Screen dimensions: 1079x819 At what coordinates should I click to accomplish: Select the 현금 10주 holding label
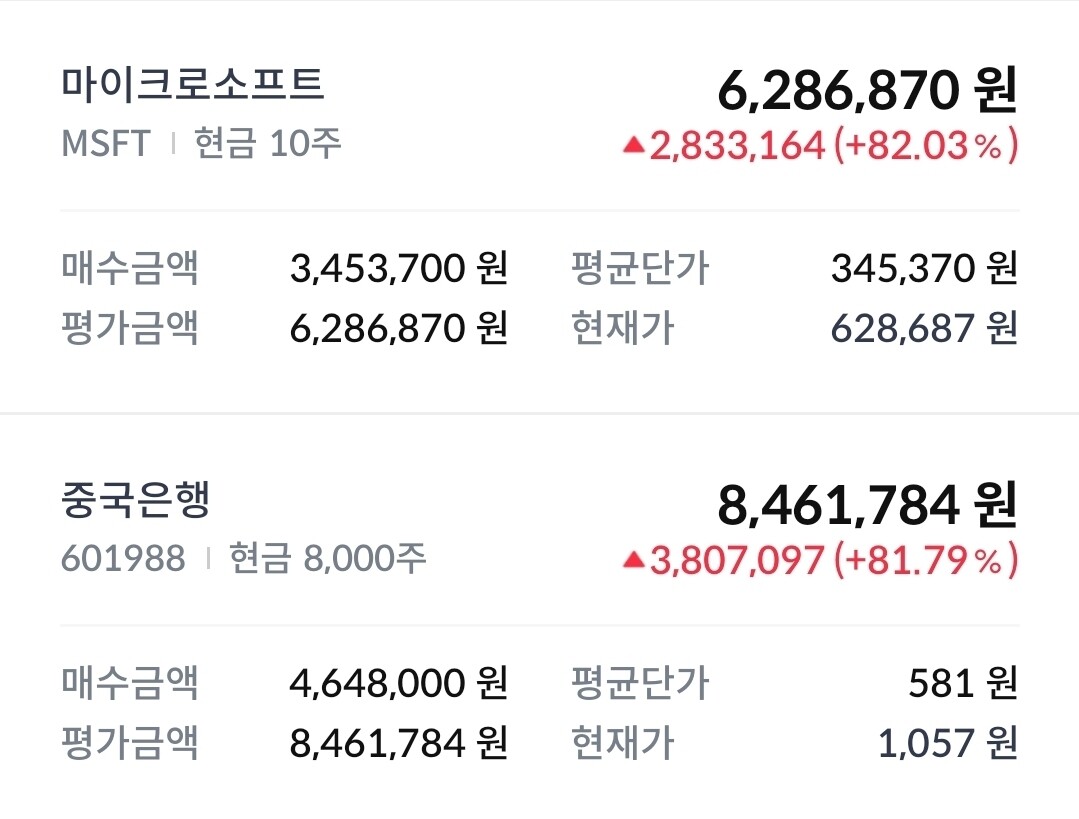pos(268,143)
